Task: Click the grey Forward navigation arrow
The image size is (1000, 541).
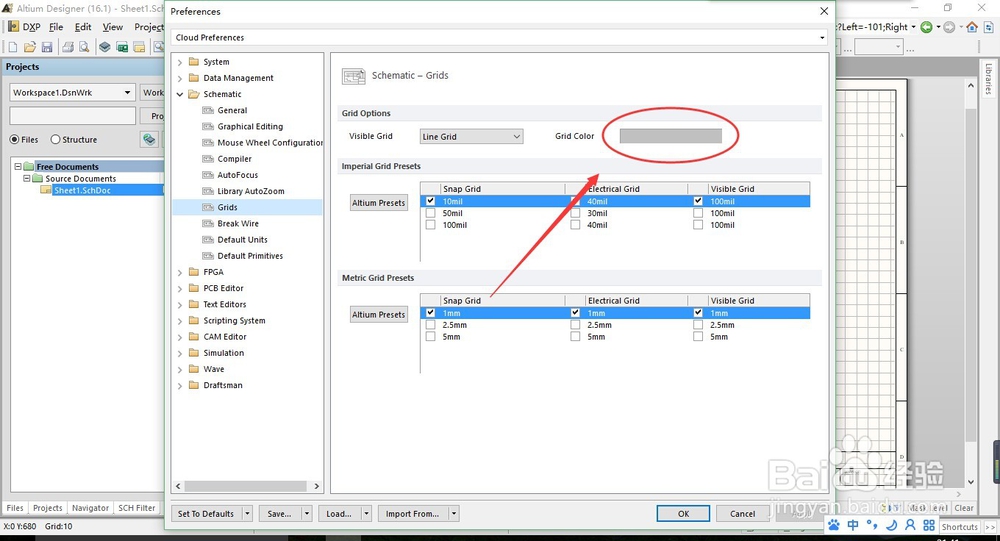Action: coord(949,27)
